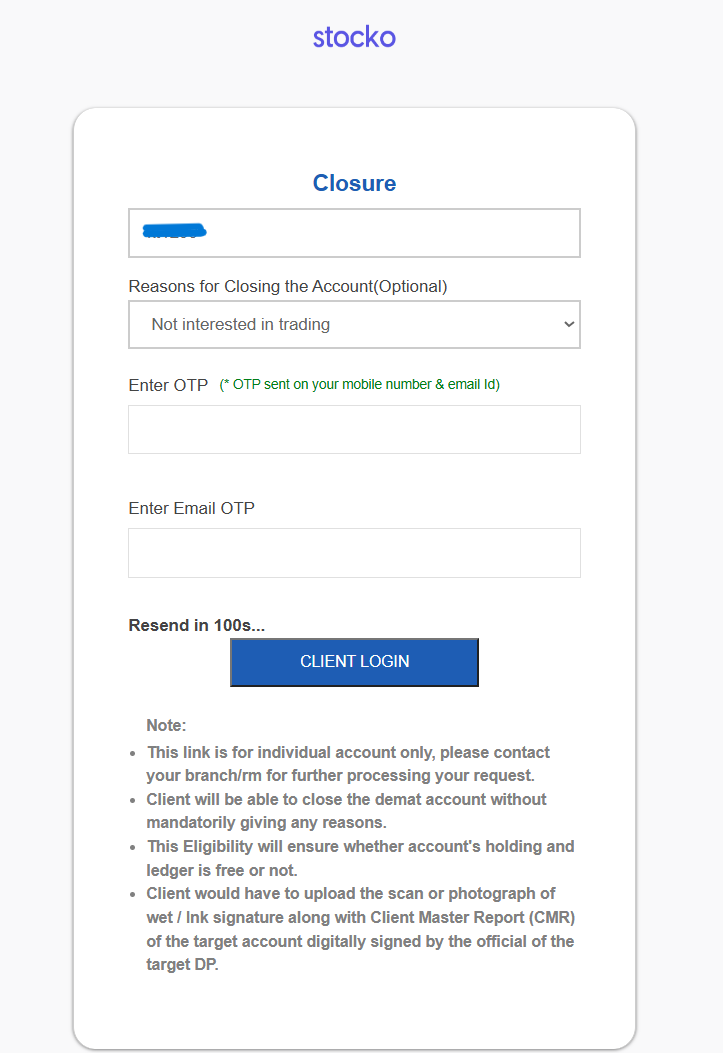Click the stocko logo
This screenshot has height=1053, width=723.
[354, 38]
